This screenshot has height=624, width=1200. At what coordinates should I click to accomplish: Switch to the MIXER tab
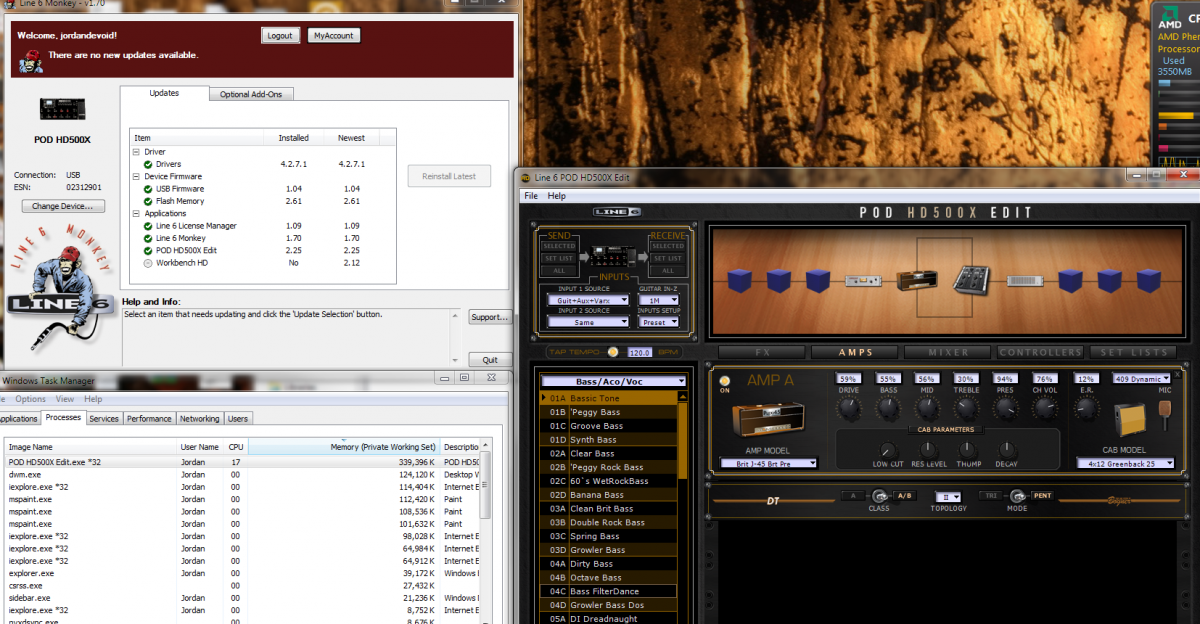click(948, 352)
